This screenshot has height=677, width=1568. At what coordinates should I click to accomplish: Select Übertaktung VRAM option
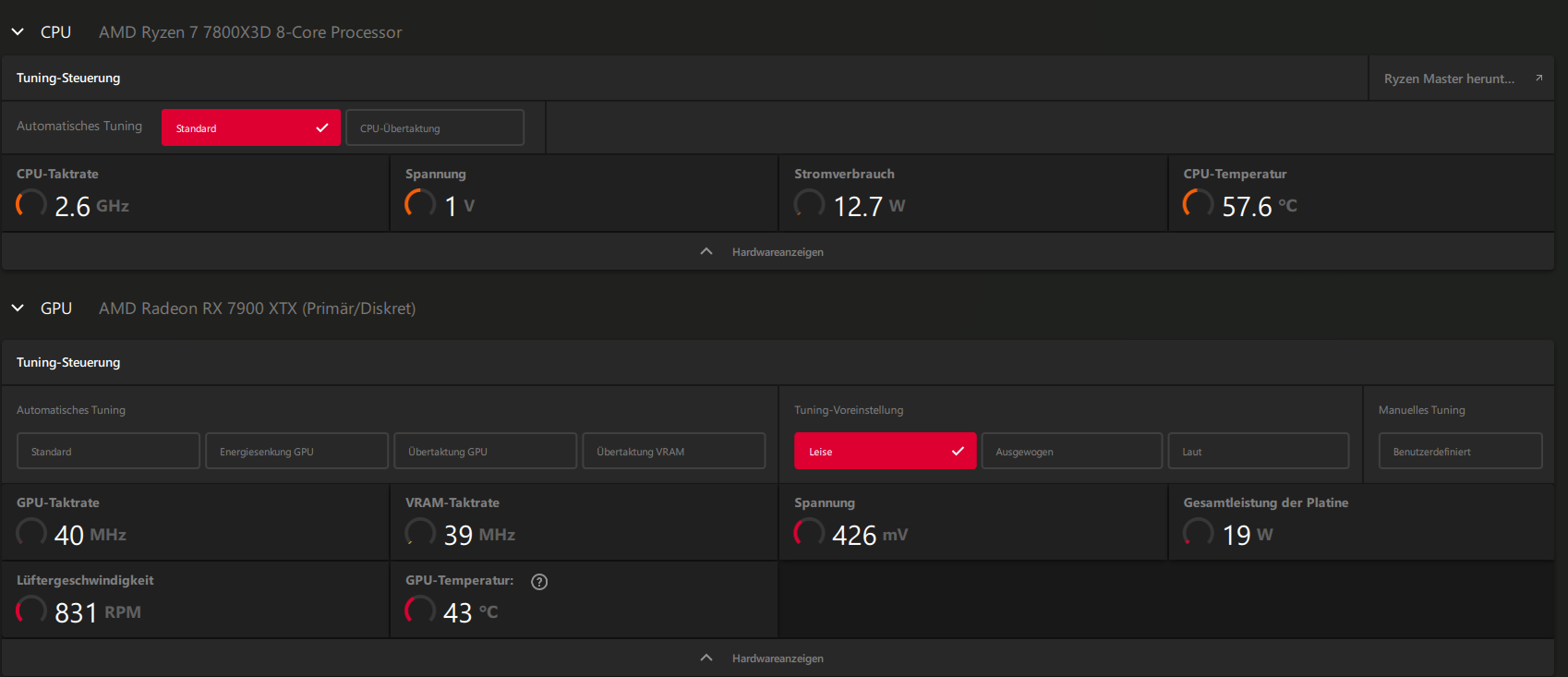(673, 451)
